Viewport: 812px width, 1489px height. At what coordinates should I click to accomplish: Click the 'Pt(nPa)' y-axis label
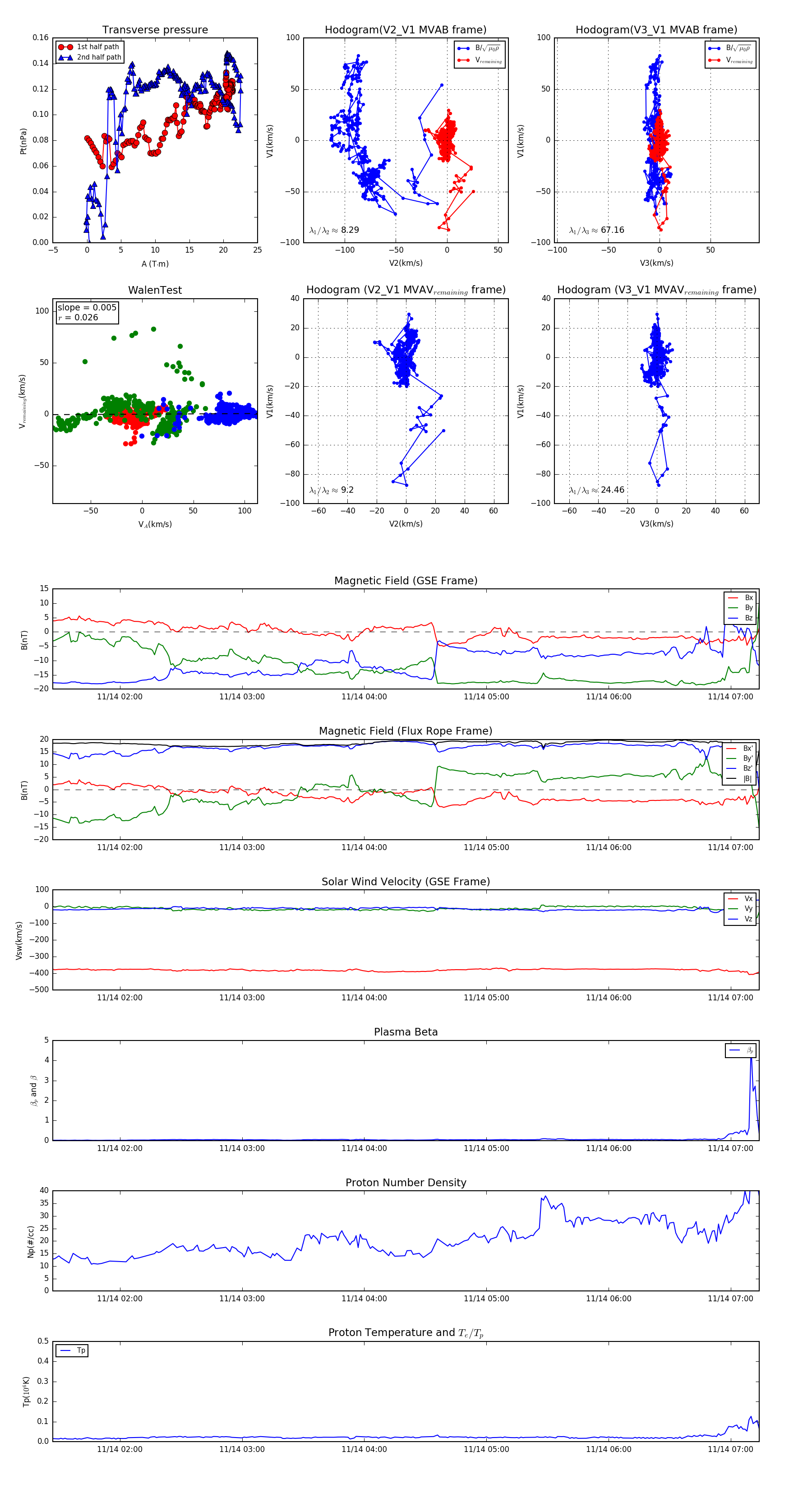click(x=23, y=140)
